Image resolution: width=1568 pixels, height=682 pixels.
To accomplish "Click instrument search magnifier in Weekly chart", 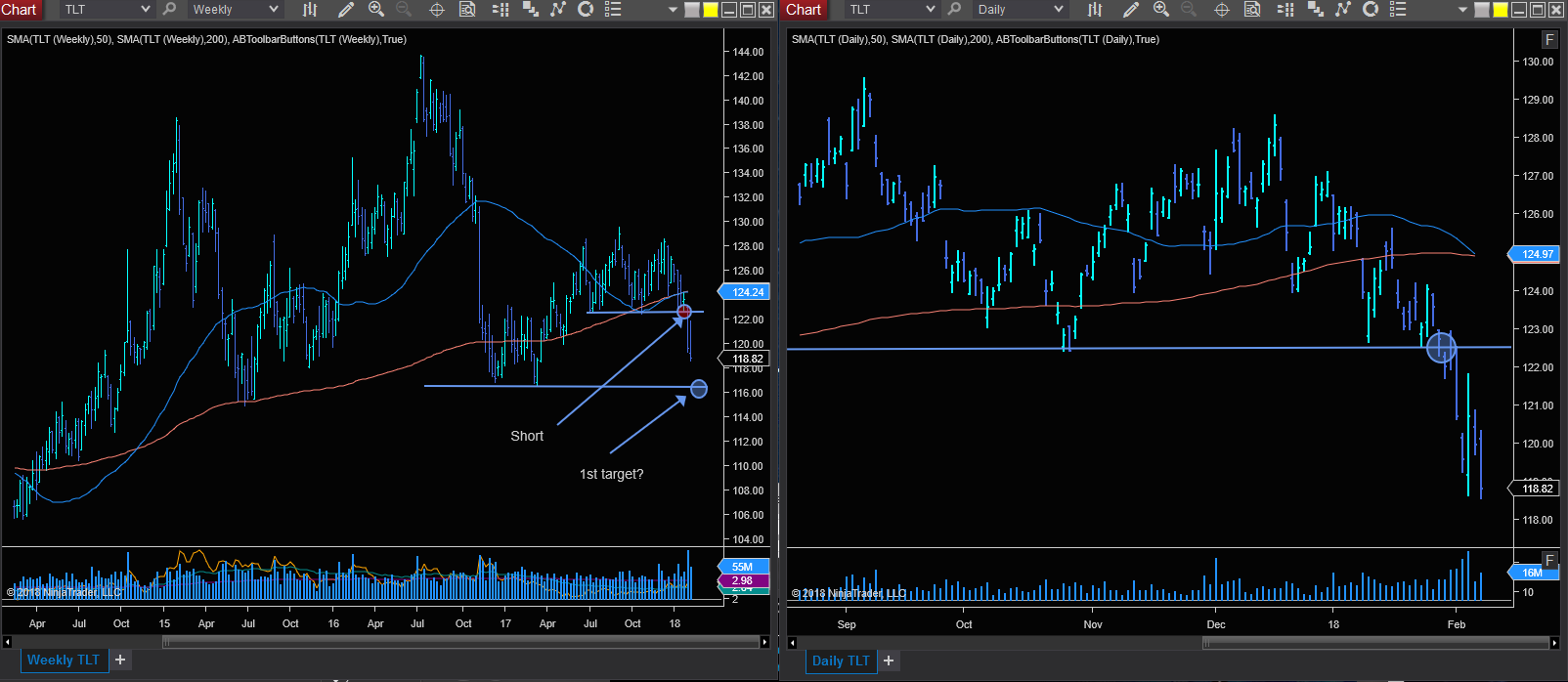I will (170, 10).
